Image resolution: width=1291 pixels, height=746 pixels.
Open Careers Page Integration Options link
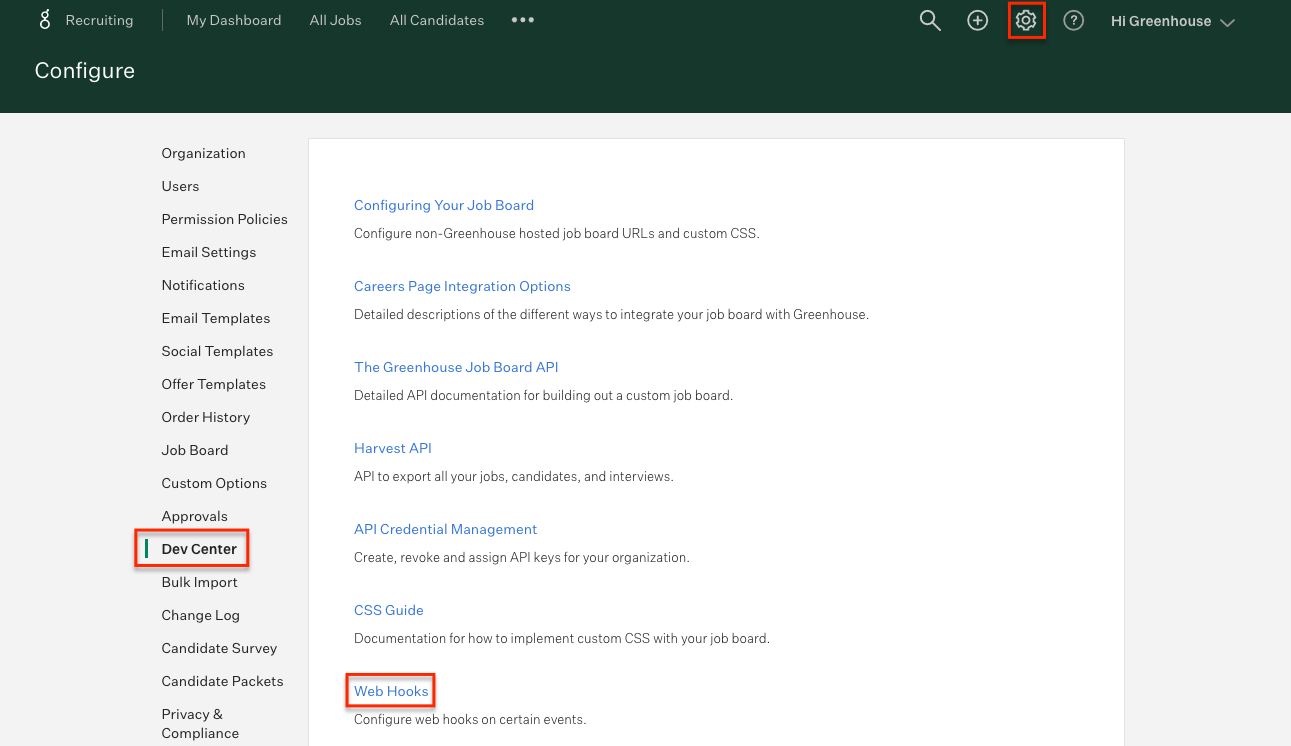[462, 286]
